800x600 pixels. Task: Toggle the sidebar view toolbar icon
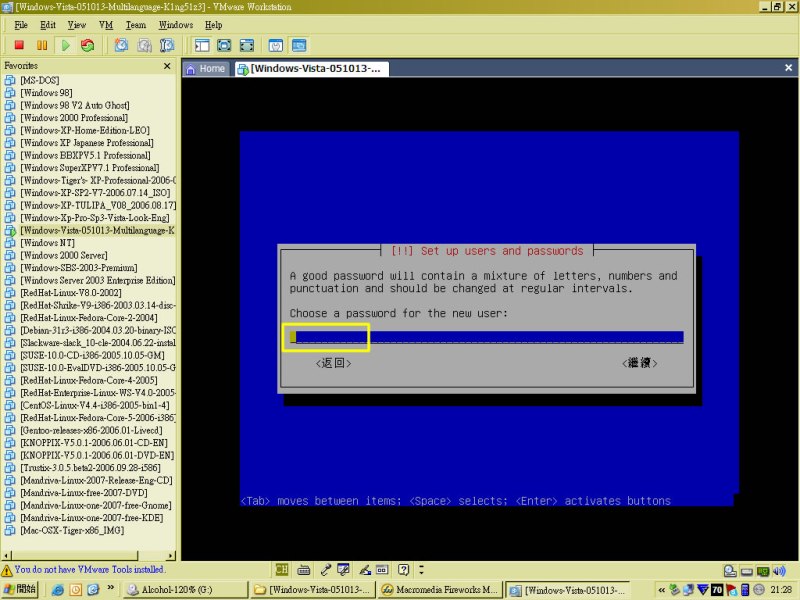[202, 45]
